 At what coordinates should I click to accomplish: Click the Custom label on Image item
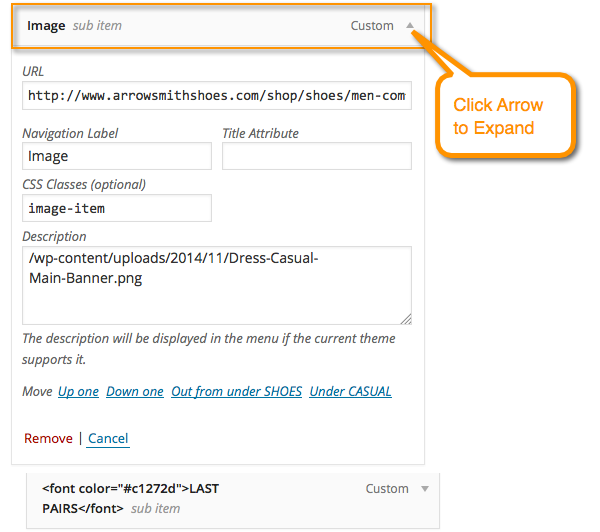click(372, 26)
